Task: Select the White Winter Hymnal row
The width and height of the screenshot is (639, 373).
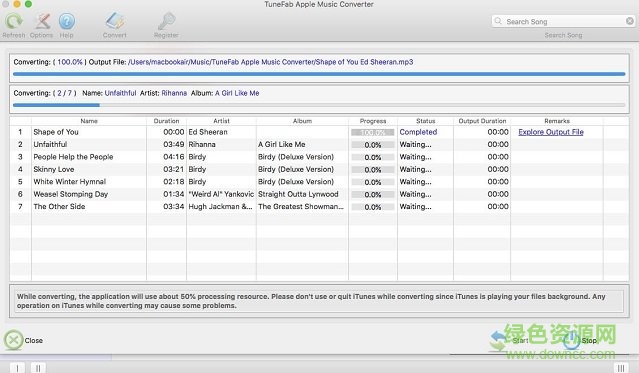Action: coord(319,182)
